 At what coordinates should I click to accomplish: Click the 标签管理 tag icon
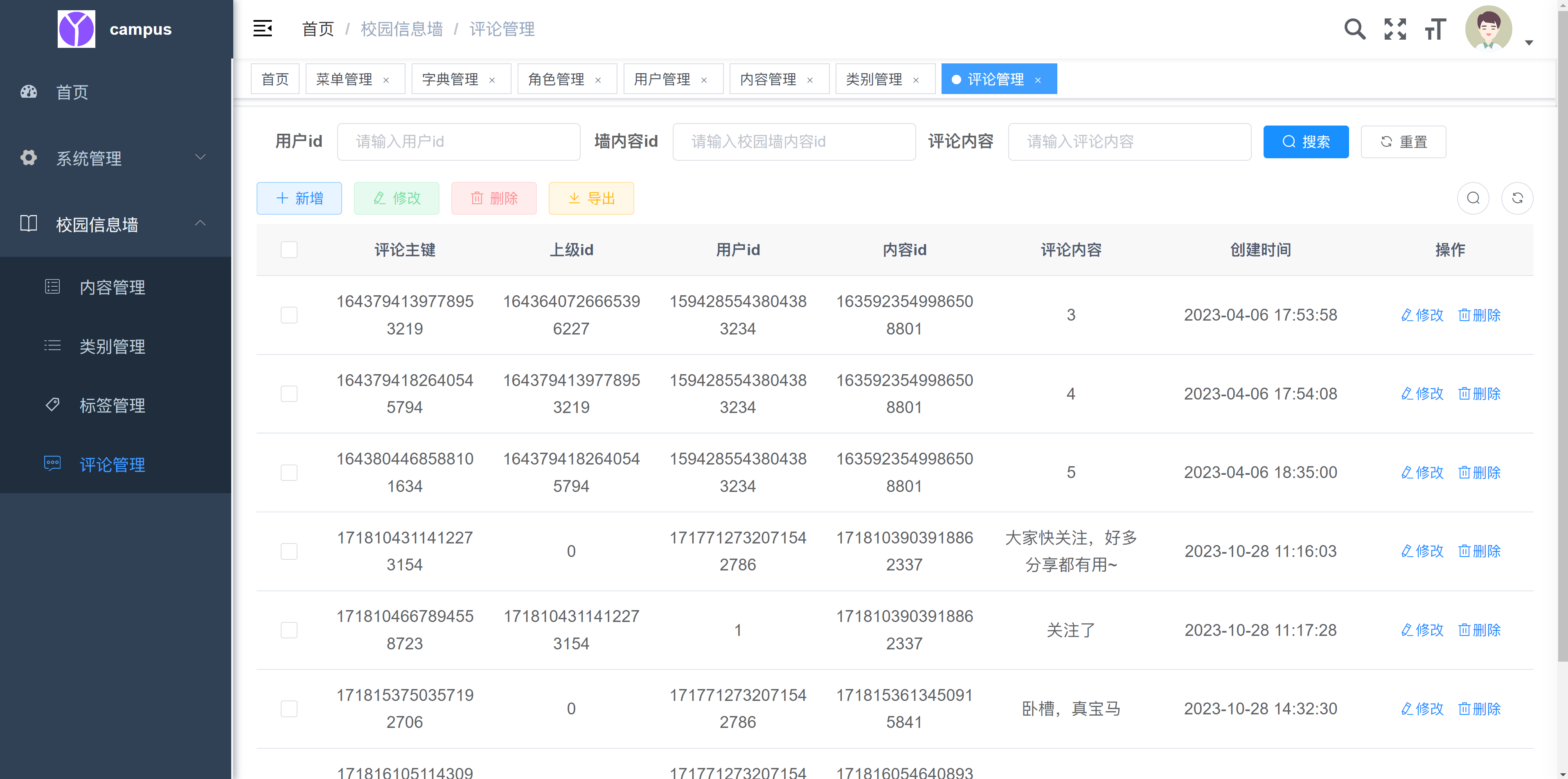[x=52, y=404]
